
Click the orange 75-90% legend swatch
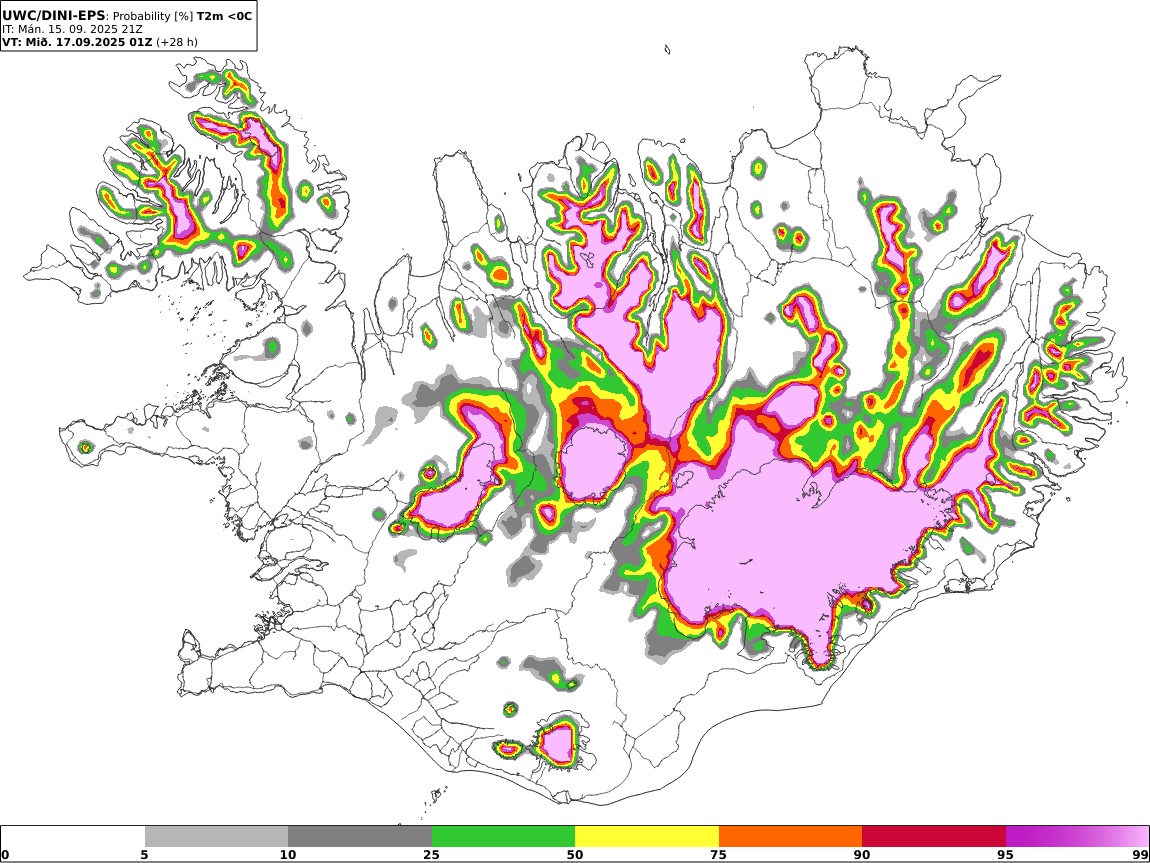(790, 836)
